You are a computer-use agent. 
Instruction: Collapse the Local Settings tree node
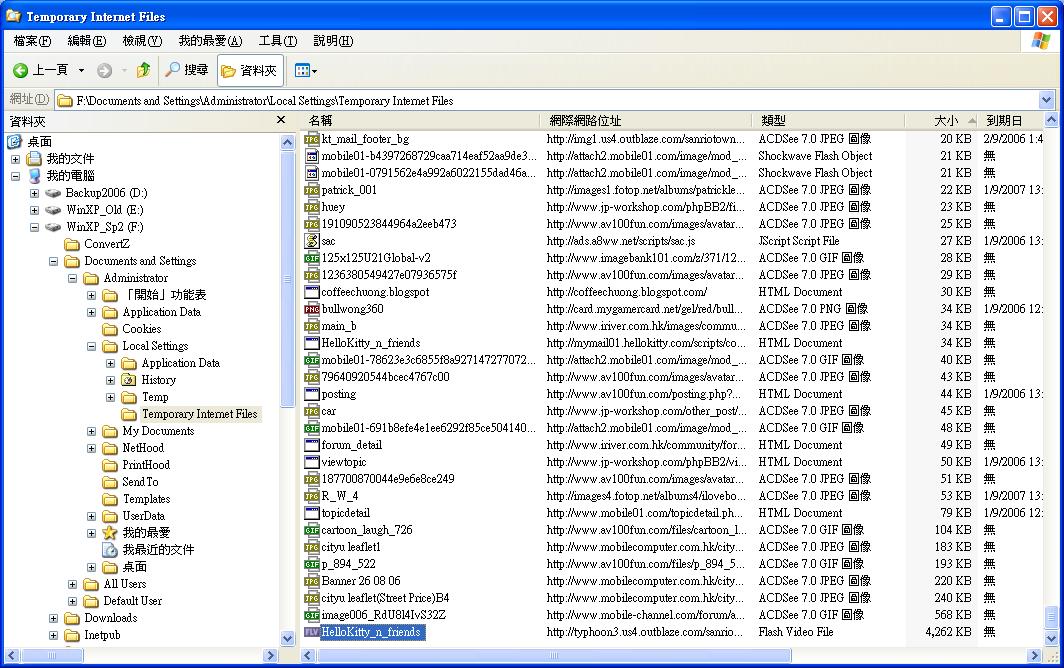click(92, 346)
